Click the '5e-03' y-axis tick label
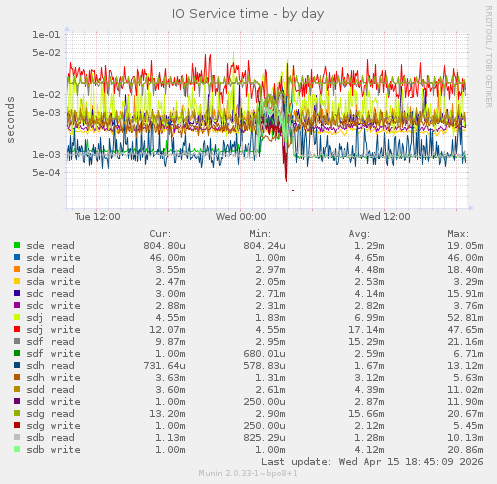Image resolution: width=497 pixels, height=484 pixels. pos(46,112)
